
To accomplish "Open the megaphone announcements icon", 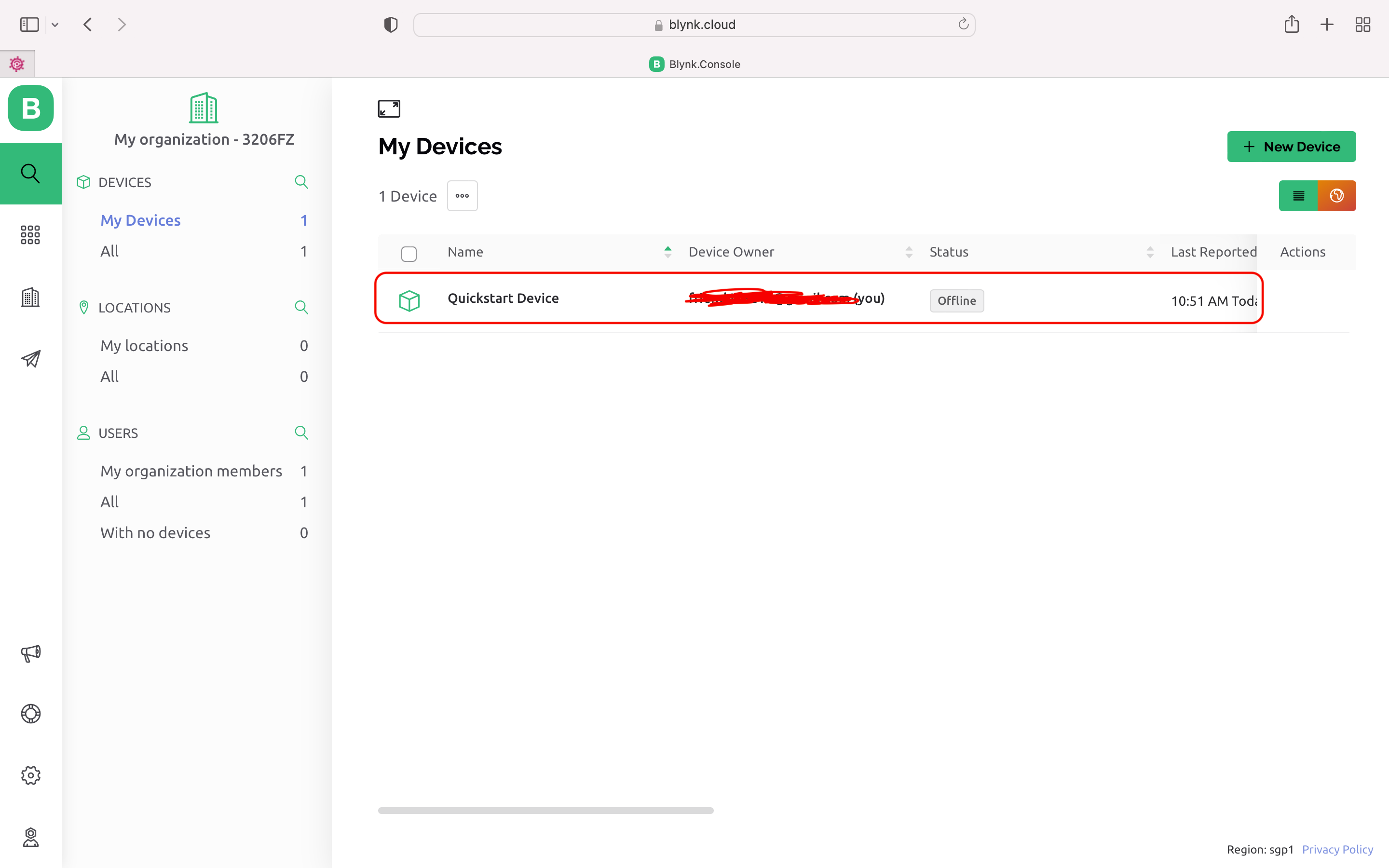I will [x=30, y=653].
